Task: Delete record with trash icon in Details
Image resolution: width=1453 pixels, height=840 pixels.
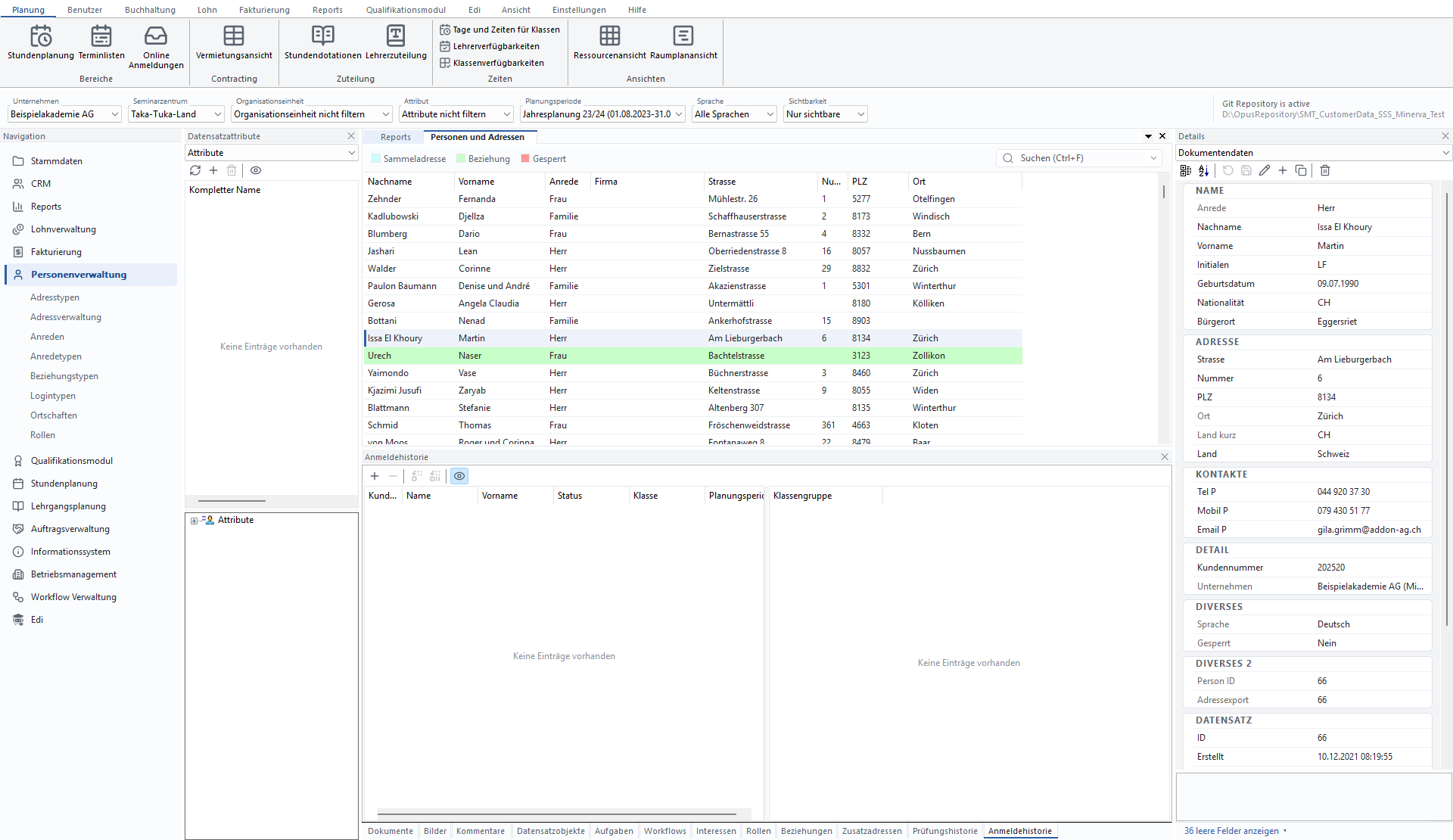Action: click(x=1325, y=170)
